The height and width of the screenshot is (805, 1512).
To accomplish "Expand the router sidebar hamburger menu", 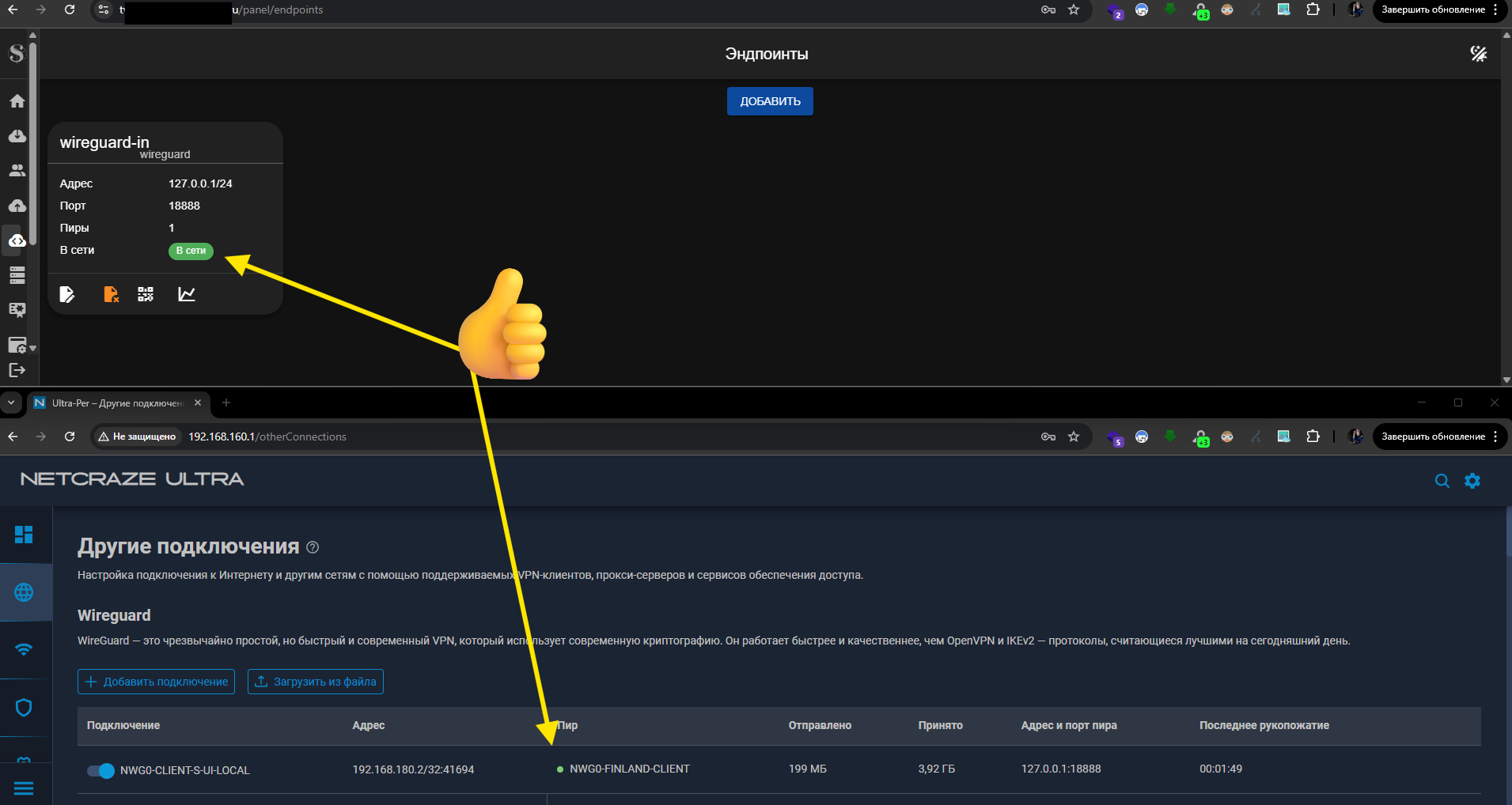I will (24, 788).
